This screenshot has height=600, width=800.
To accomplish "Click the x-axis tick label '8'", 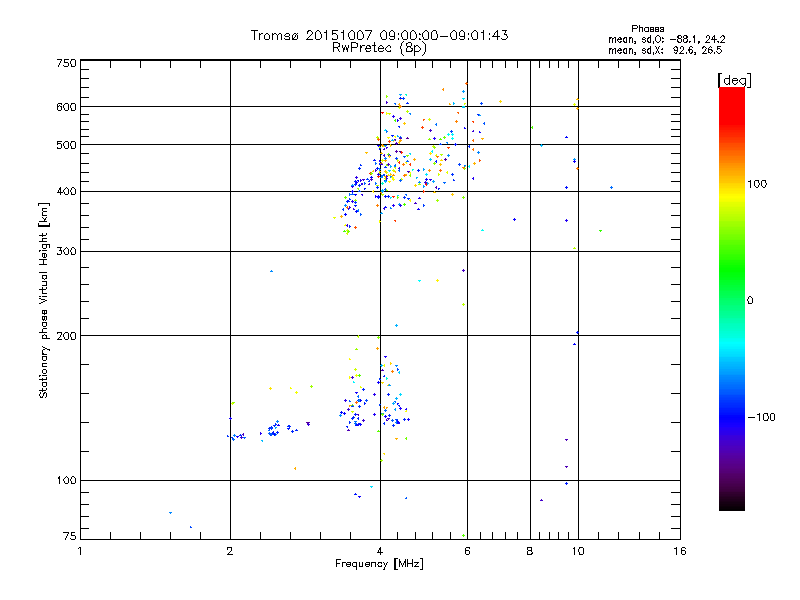I will tap(530, 551).
